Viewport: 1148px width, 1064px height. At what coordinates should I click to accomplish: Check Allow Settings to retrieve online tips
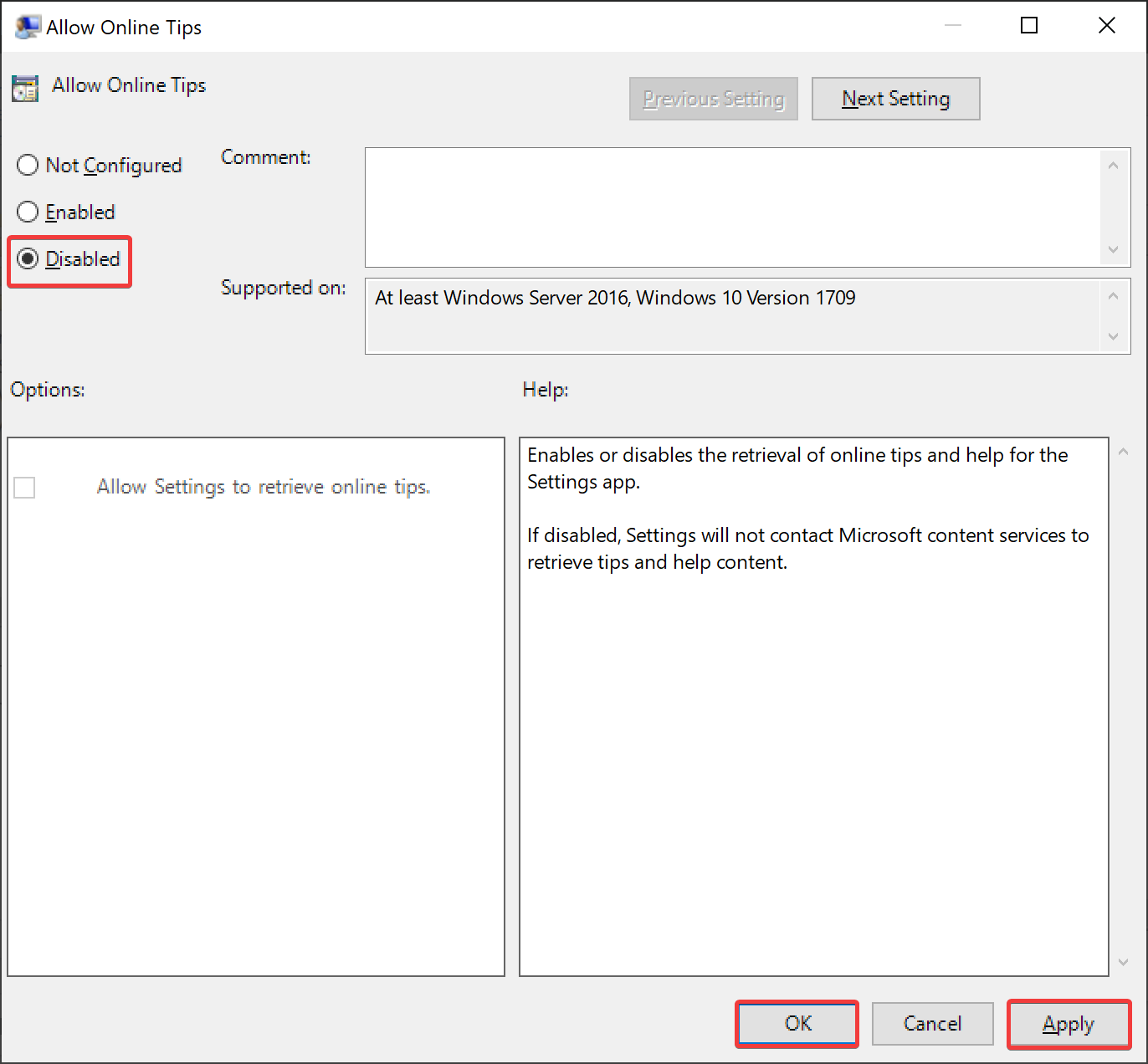tap(24, 487)
